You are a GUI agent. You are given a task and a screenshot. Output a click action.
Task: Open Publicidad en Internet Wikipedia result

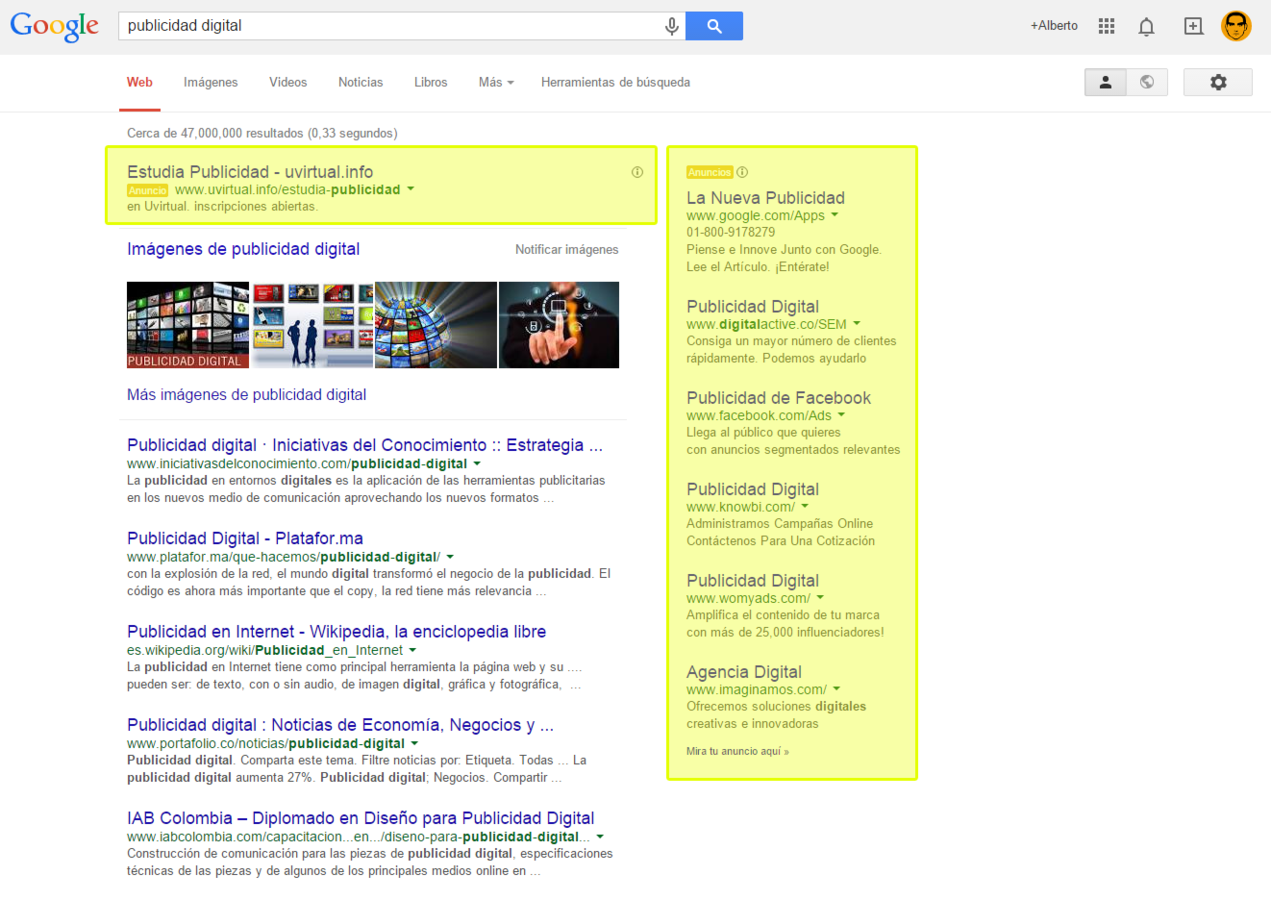pyautogui.click(x=336, y=632)
